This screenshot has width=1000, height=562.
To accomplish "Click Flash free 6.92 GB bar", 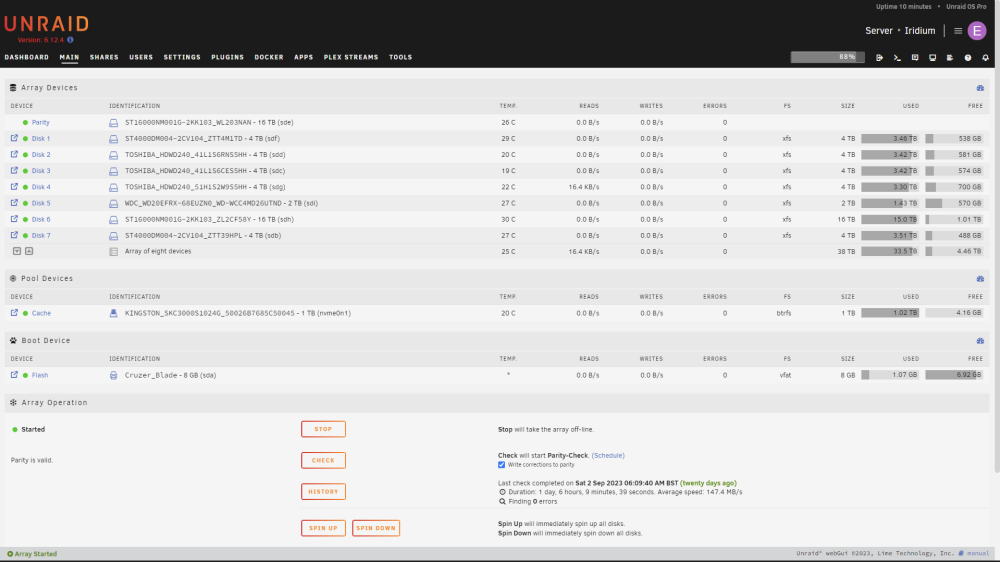I will pos(954,375).
